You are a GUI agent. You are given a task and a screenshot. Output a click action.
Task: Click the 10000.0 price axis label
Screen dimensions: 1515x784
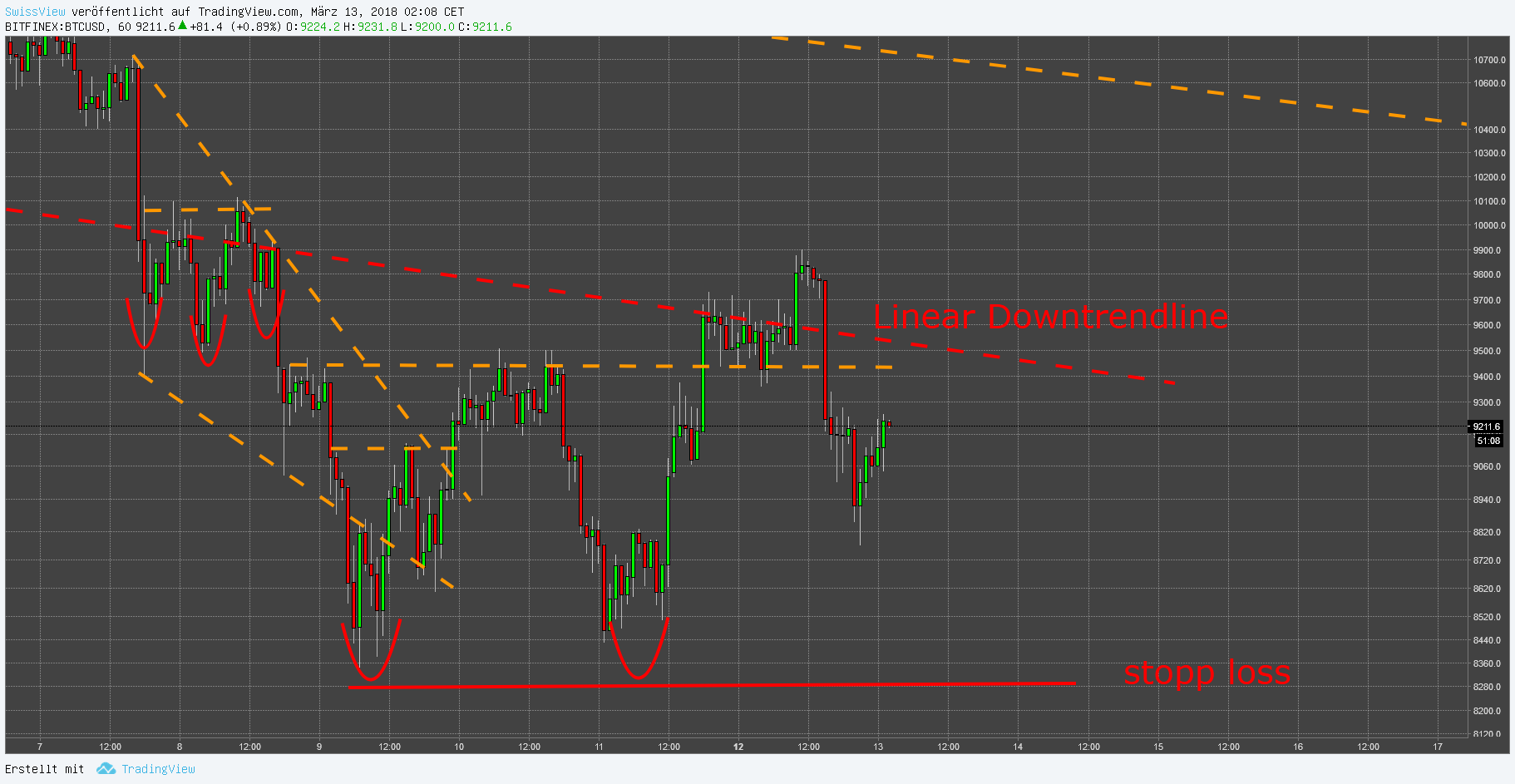(x=1489, y=225)
